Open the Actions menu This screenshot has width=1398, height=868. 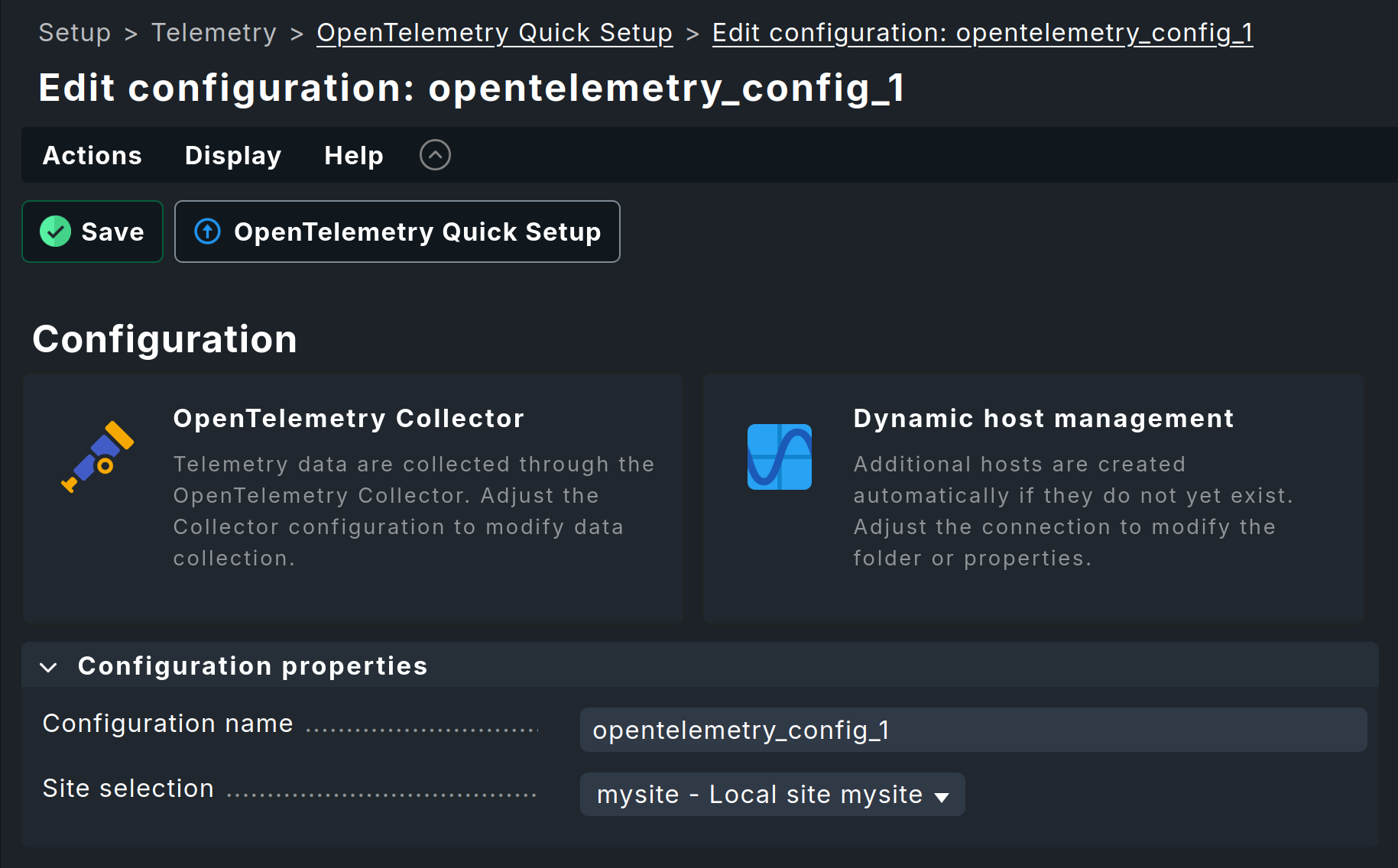tap(92, 155)
